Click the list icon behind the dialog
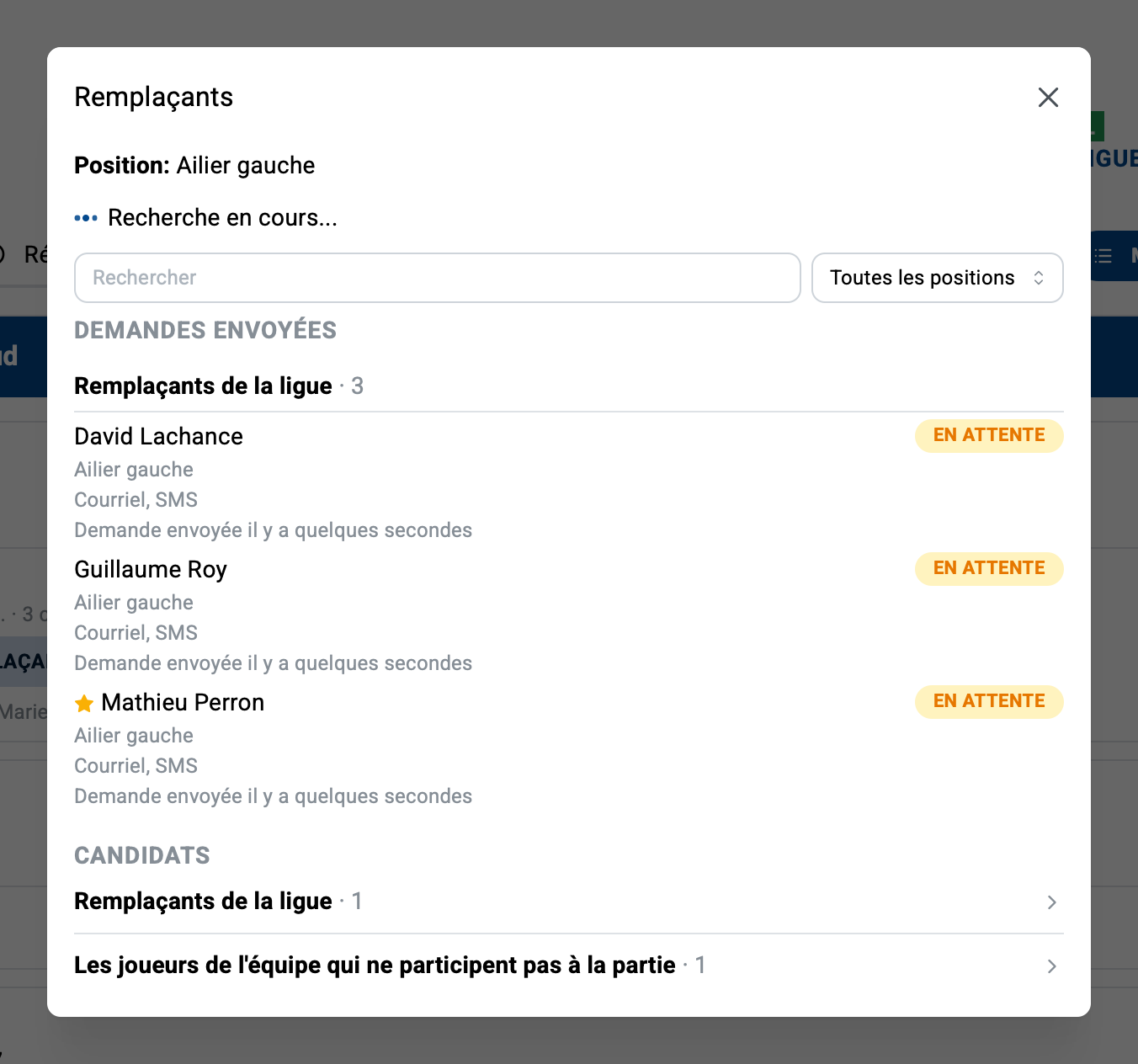Image resolution: width=1138 pixels, height=1064 pixels. coord(1103,256)
